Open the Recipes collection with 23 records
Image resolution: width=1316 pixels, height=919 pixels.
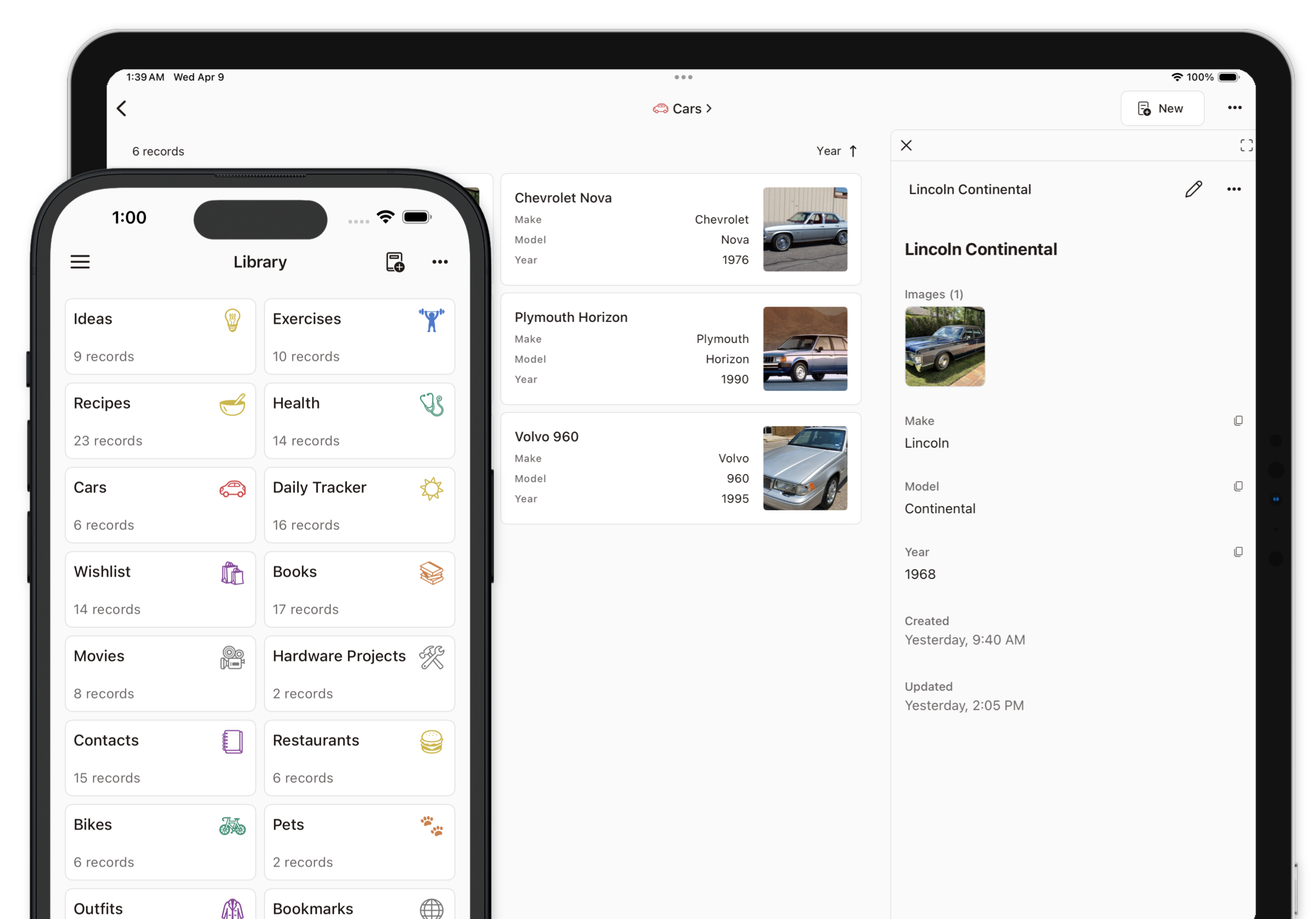[x=160, y=421]
